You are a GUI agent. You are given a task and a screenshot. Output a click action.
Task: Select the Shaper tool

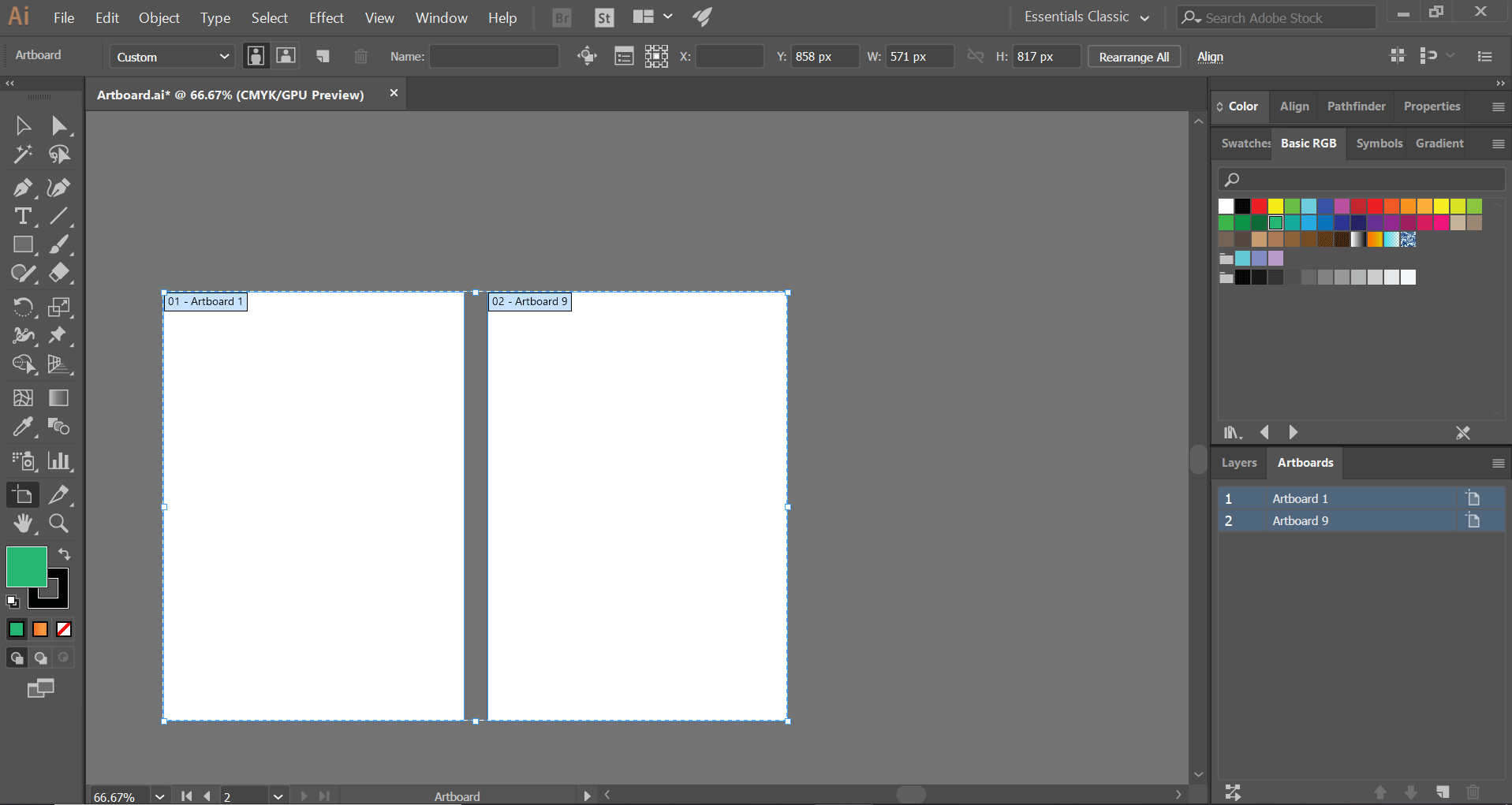coord(23,274)
